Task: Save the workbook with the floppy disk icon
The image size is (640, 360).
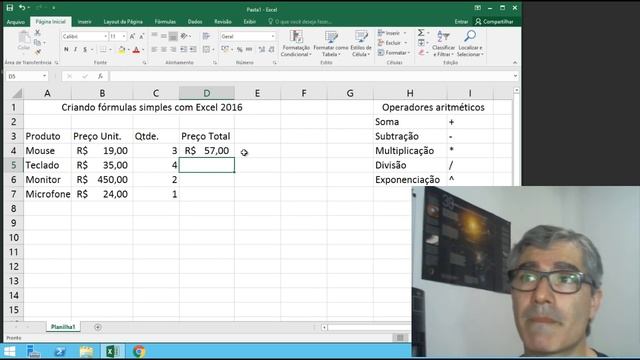Action: point(10,8)
